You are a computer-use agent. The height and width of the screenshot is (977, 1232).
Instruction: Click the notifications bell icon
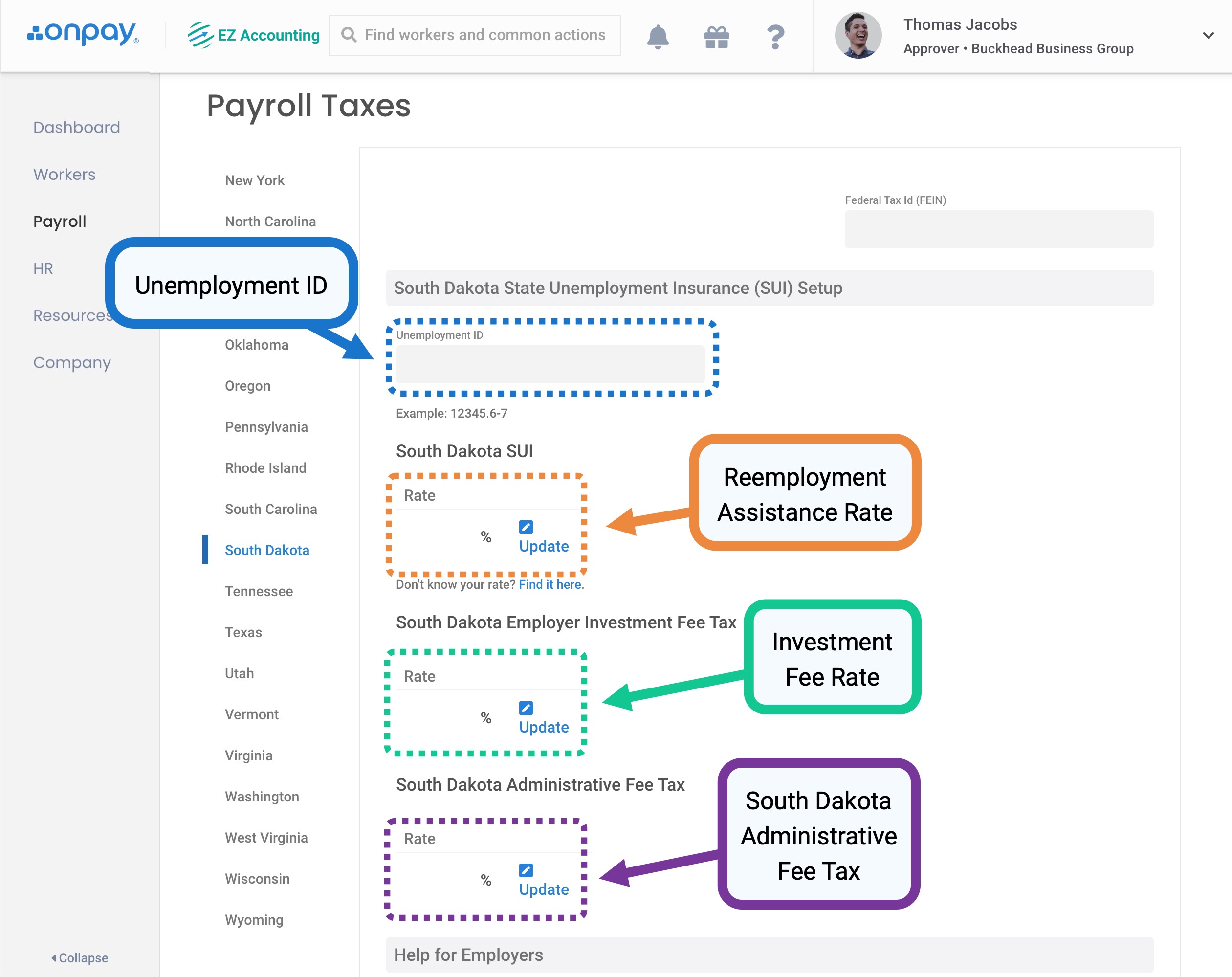657,36
